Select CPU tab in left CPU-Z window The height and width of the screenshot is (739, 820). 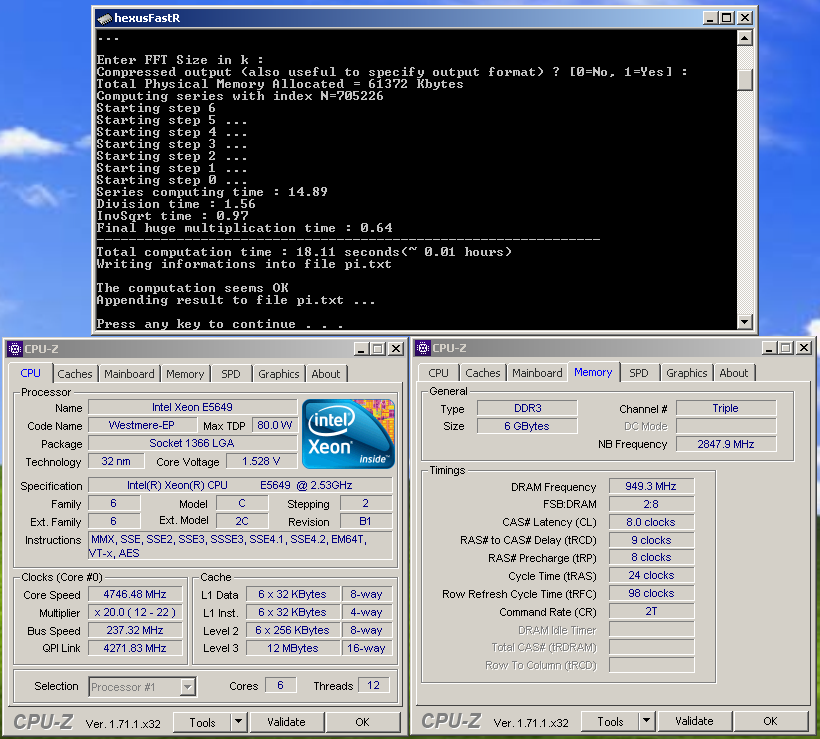(x=30, y=373)
